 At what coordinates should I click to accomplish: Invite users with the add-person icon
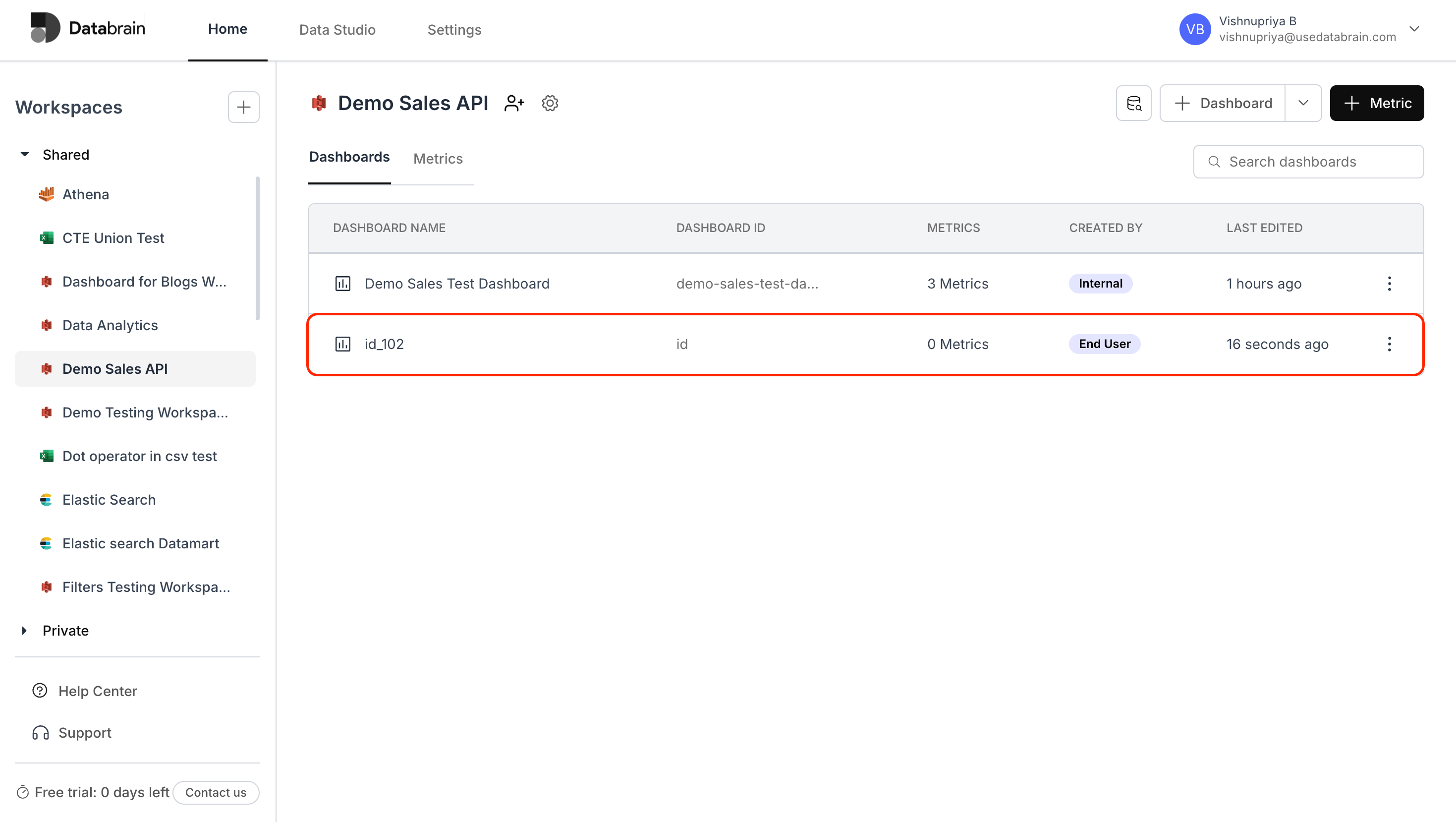point(514,103)
